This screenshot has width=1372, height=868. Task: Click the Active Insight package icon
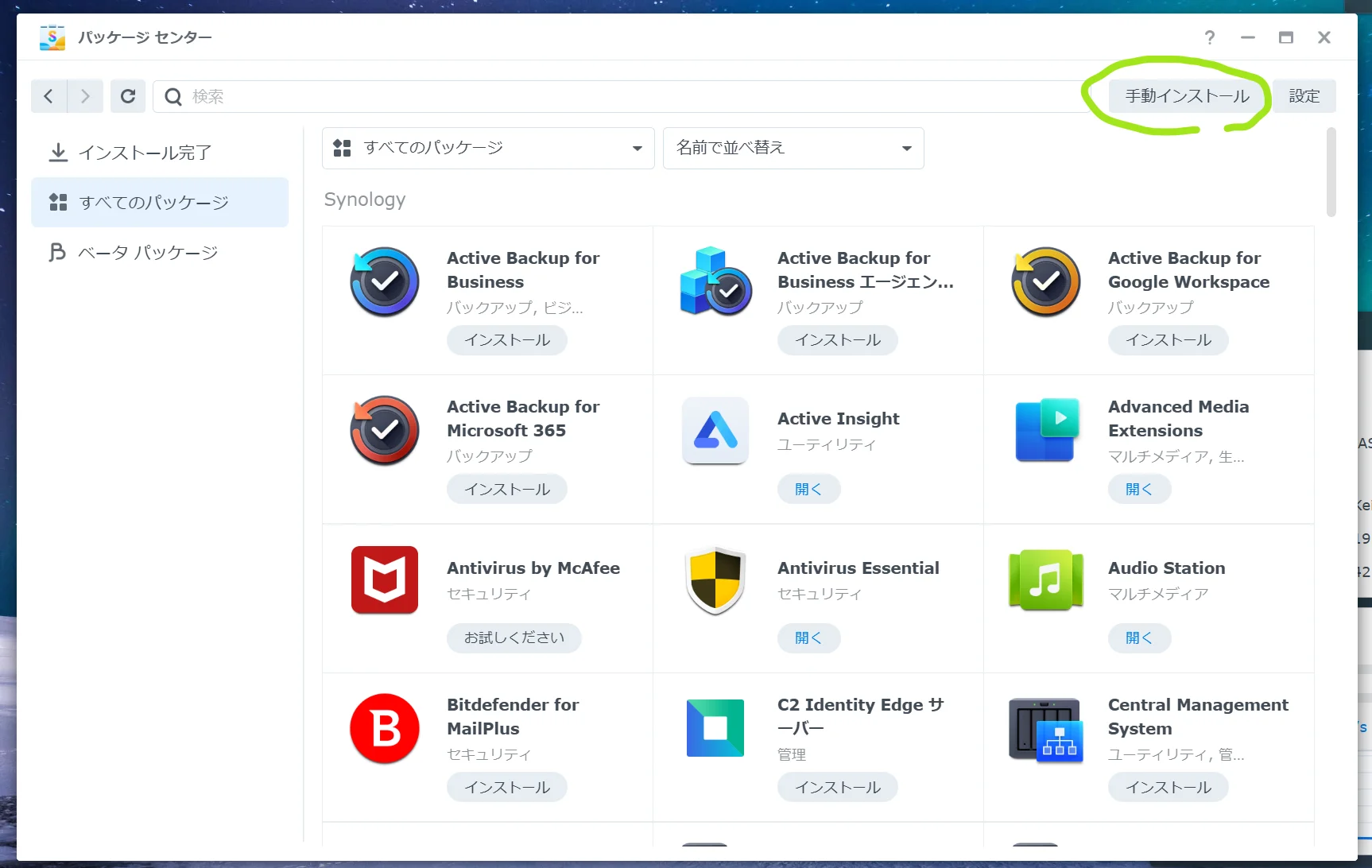coord(715,431)
